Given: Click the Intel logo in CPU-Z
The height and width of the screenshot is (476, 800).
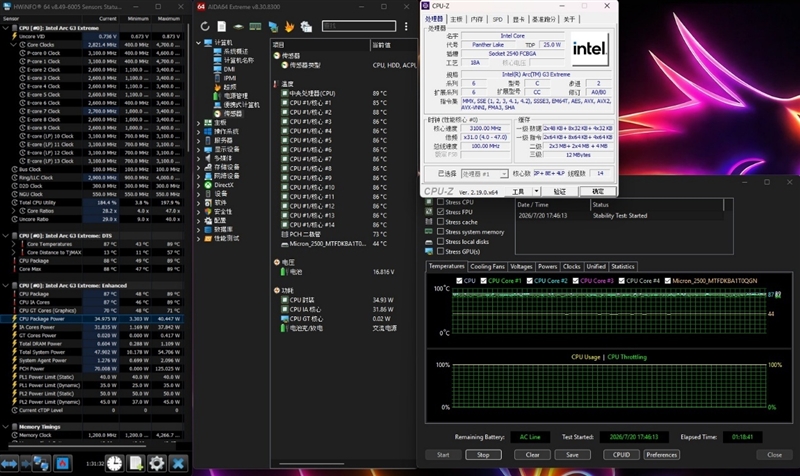Looking at the screenshot, I should tap(589, 49).
